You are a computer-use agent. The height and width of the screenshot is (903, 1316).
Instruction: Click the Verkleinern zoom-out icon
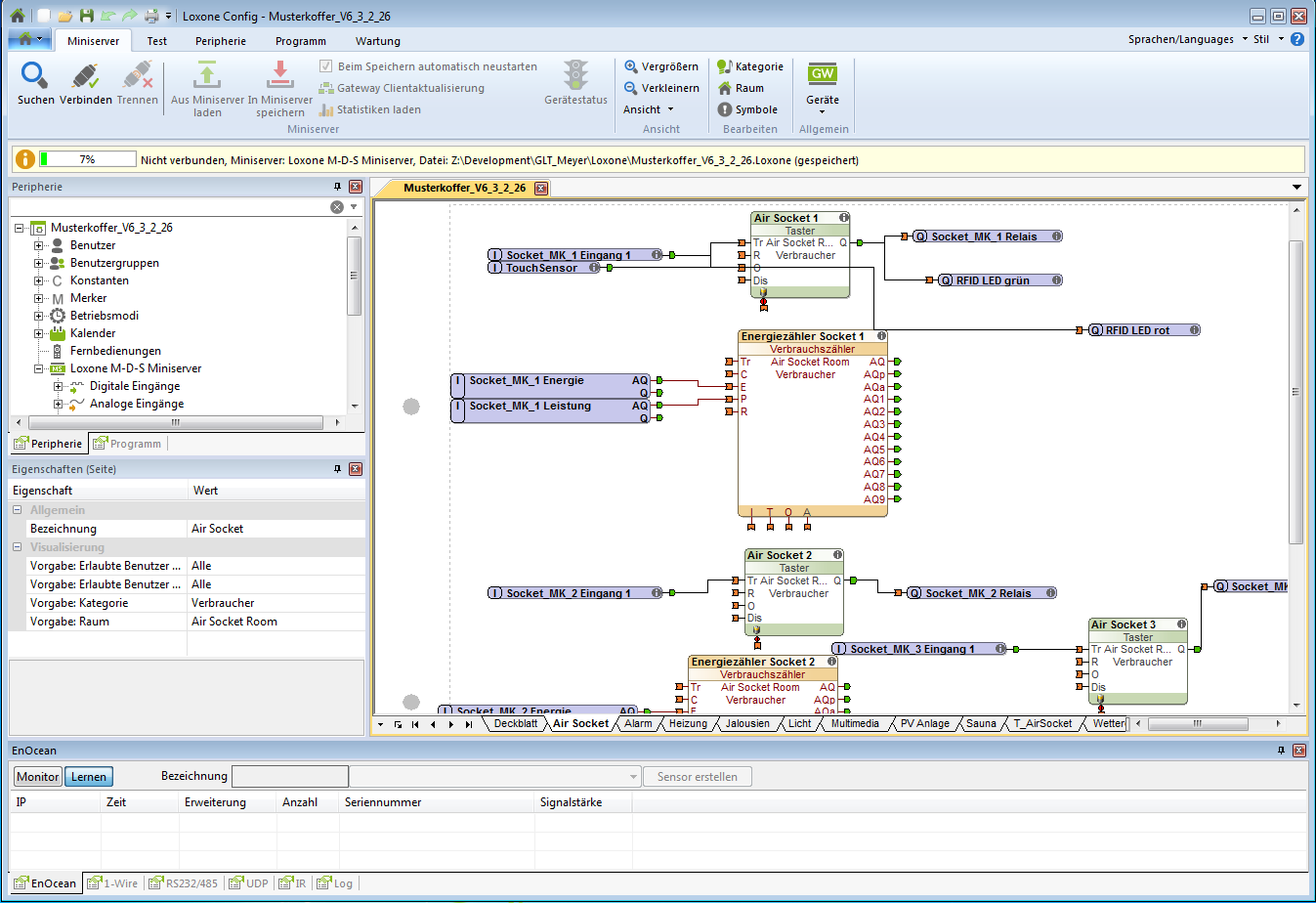(x=631, y=88)
